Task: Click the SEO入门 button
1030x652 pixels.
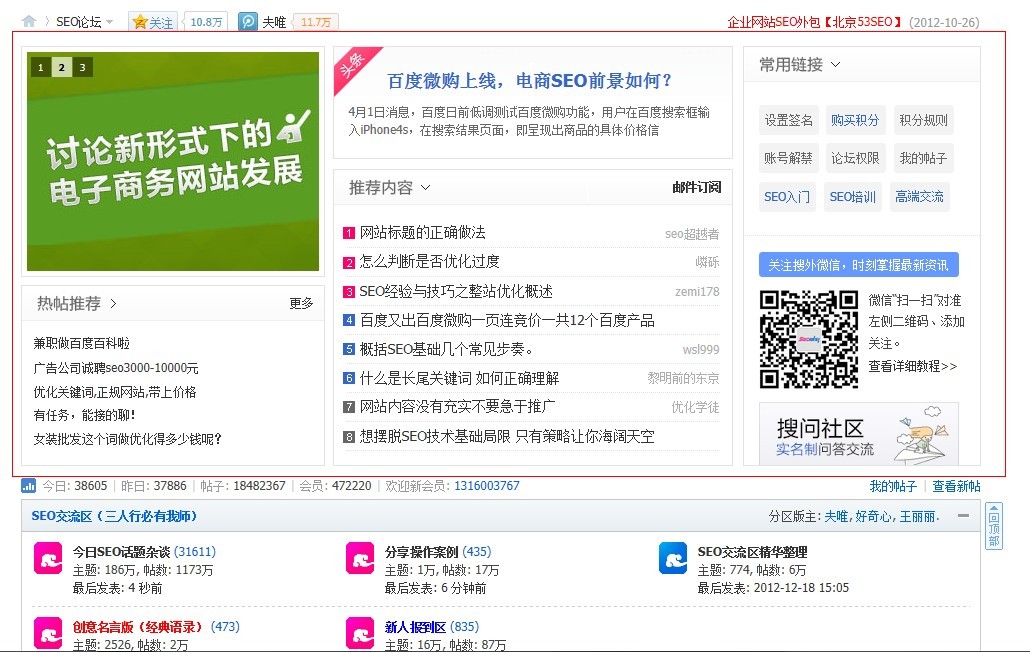Action: point(787,197)
